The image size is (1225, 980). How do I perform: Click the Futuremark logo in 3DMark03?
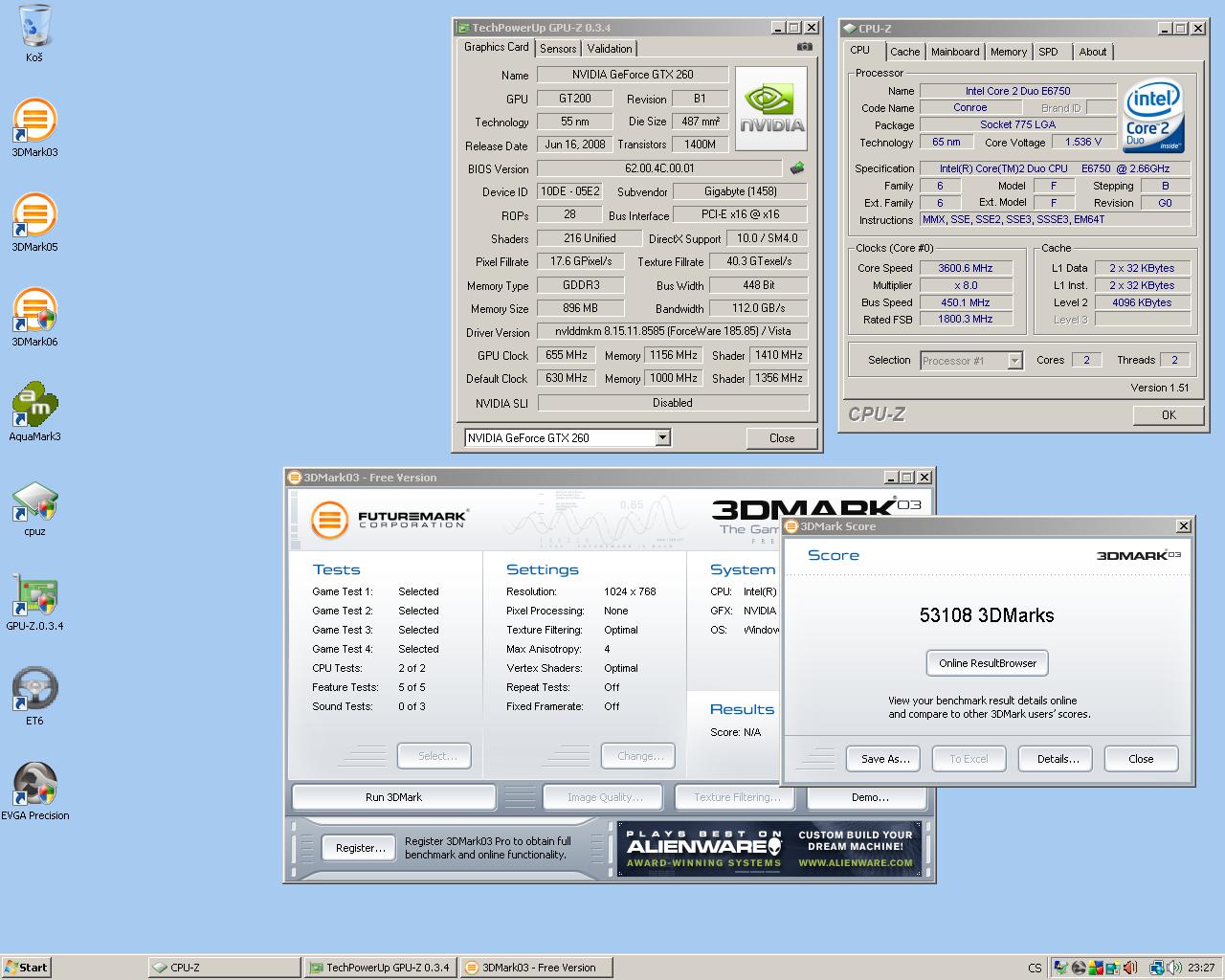[x=390, y=521]
